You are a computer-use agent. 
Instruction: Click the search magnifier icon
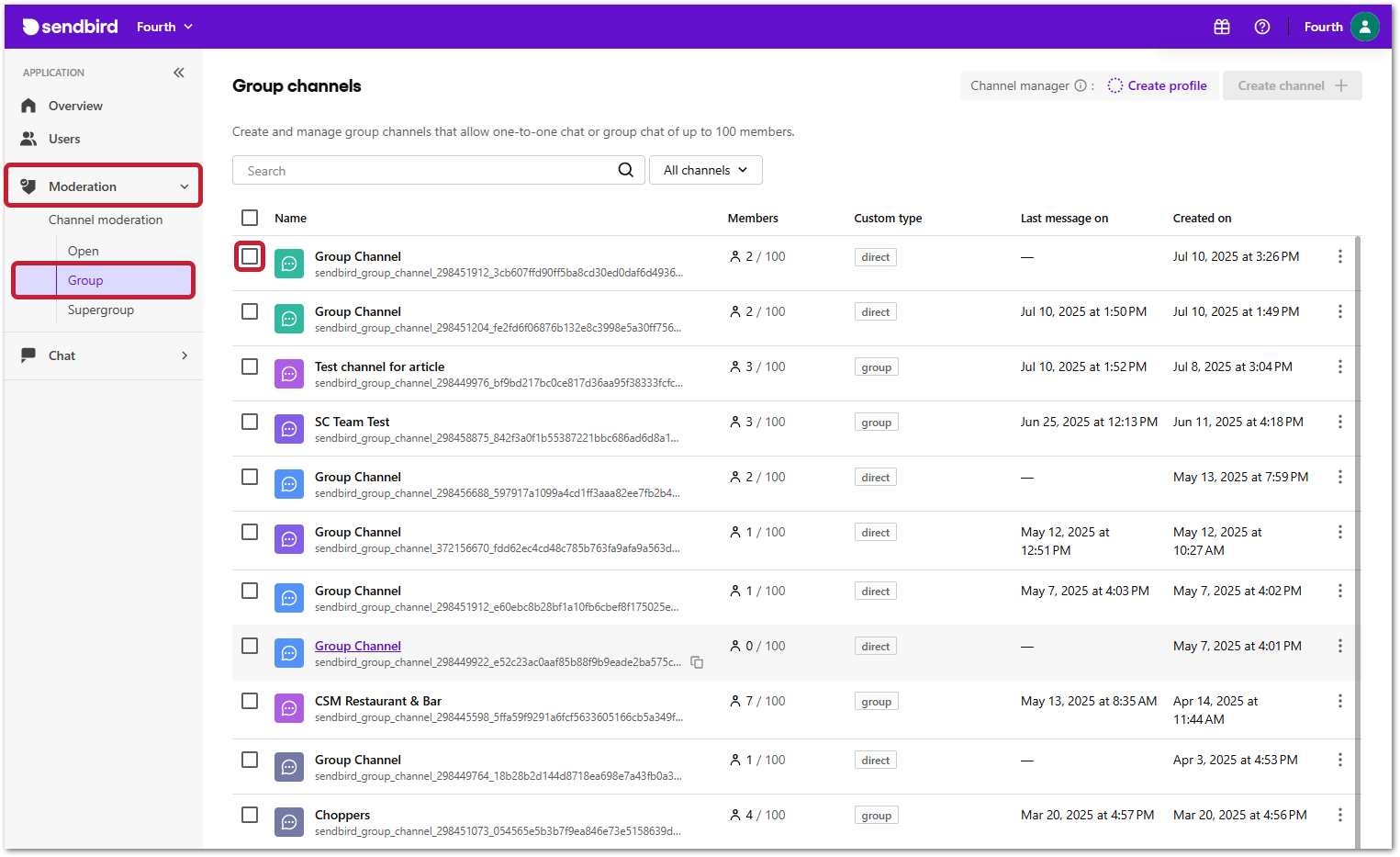point(625,170)
